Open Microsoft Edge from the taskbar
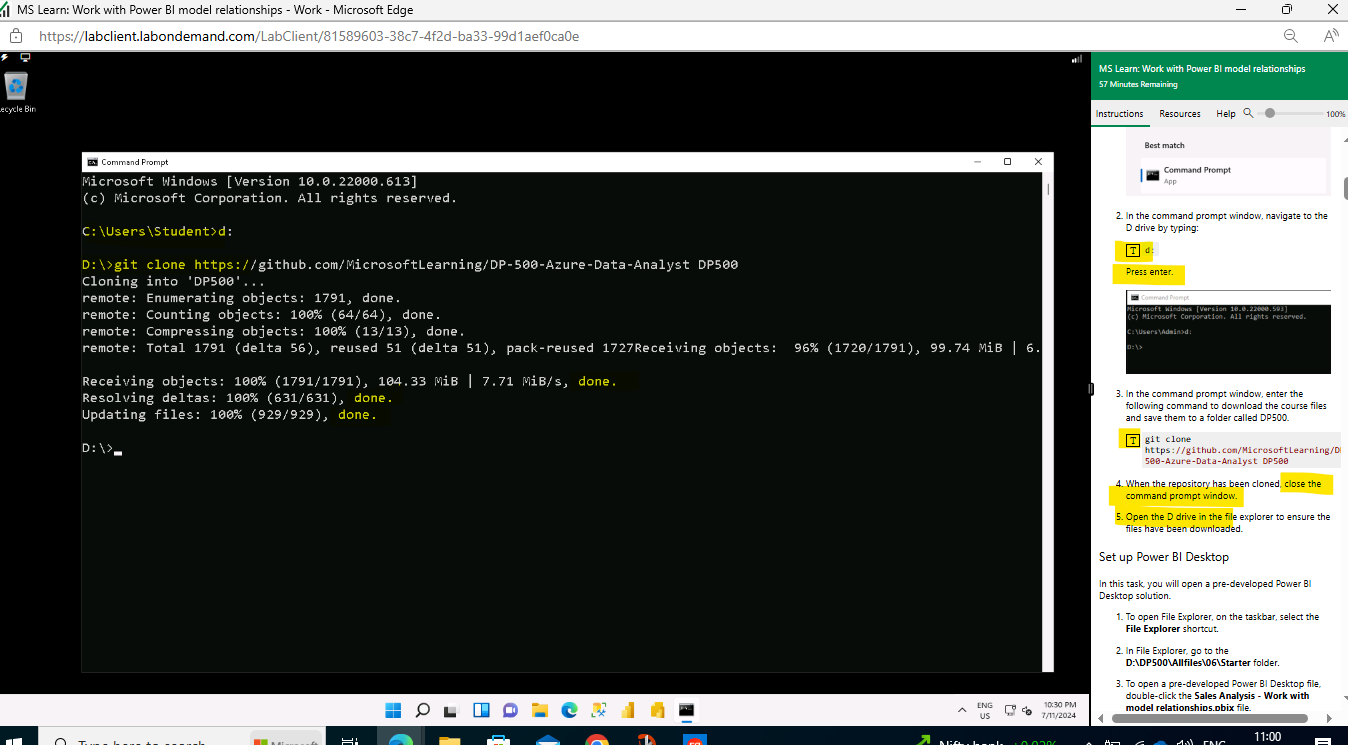The height and width of the screenshot is (745, 1348). point(568,710)
